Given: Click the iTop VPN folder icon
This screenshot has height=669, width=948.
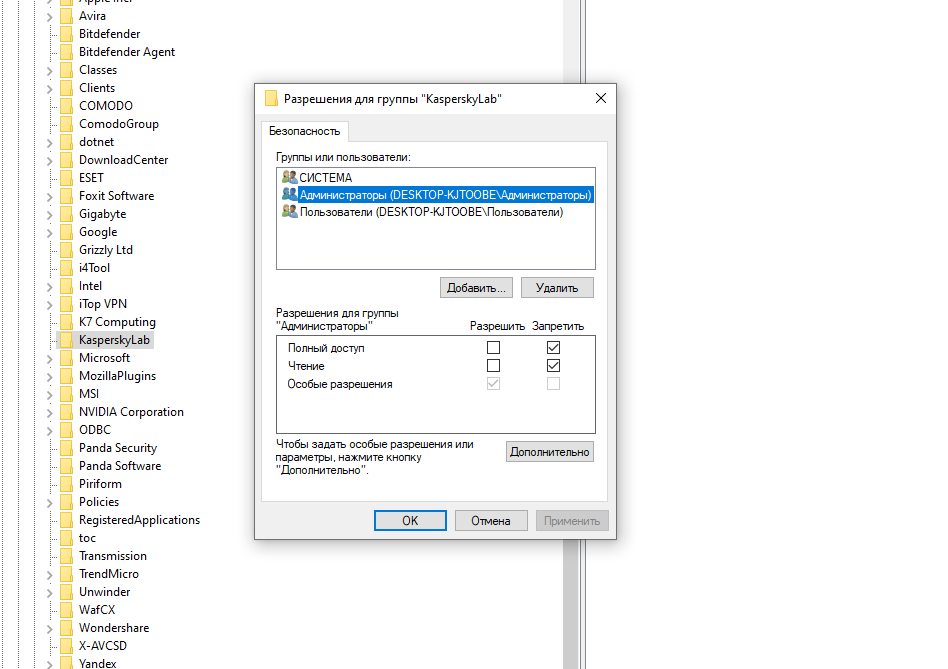Looking at the screenshot, I should coord(67,303).
